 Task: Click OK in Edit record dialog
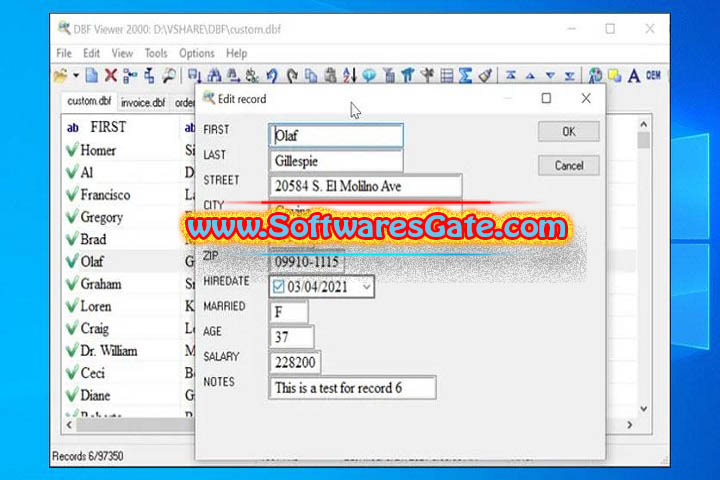coord(568,132)
